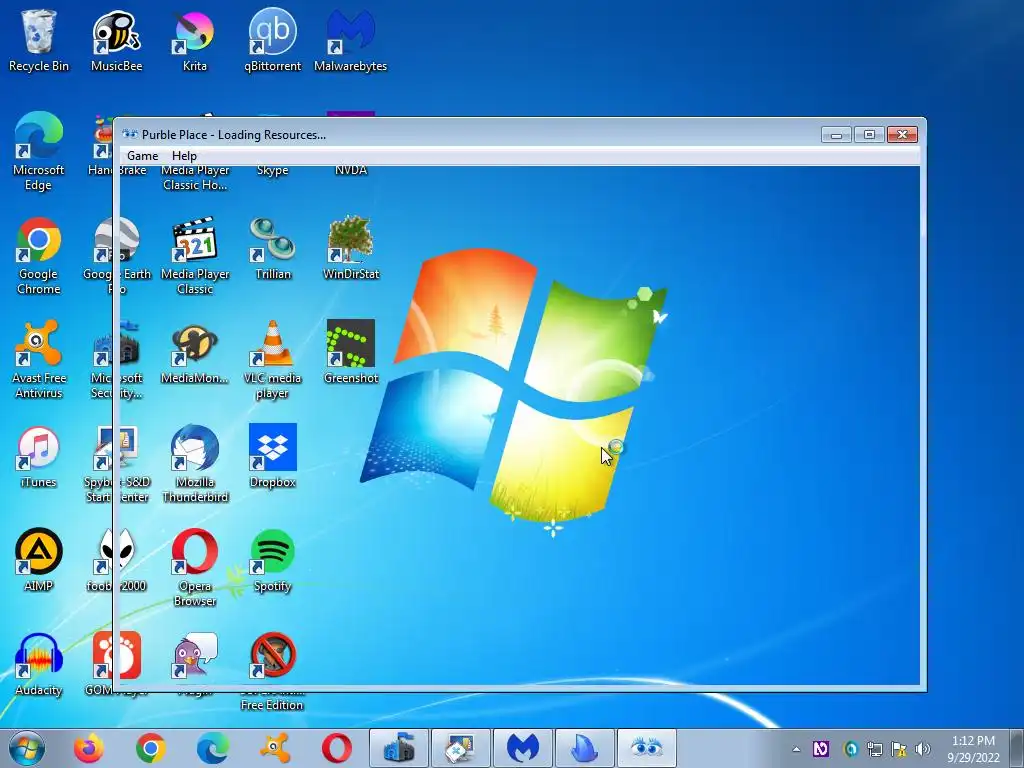Open the Game menu in Purble Place
Screen dimensions: 1024x768
tap(142, 155)
